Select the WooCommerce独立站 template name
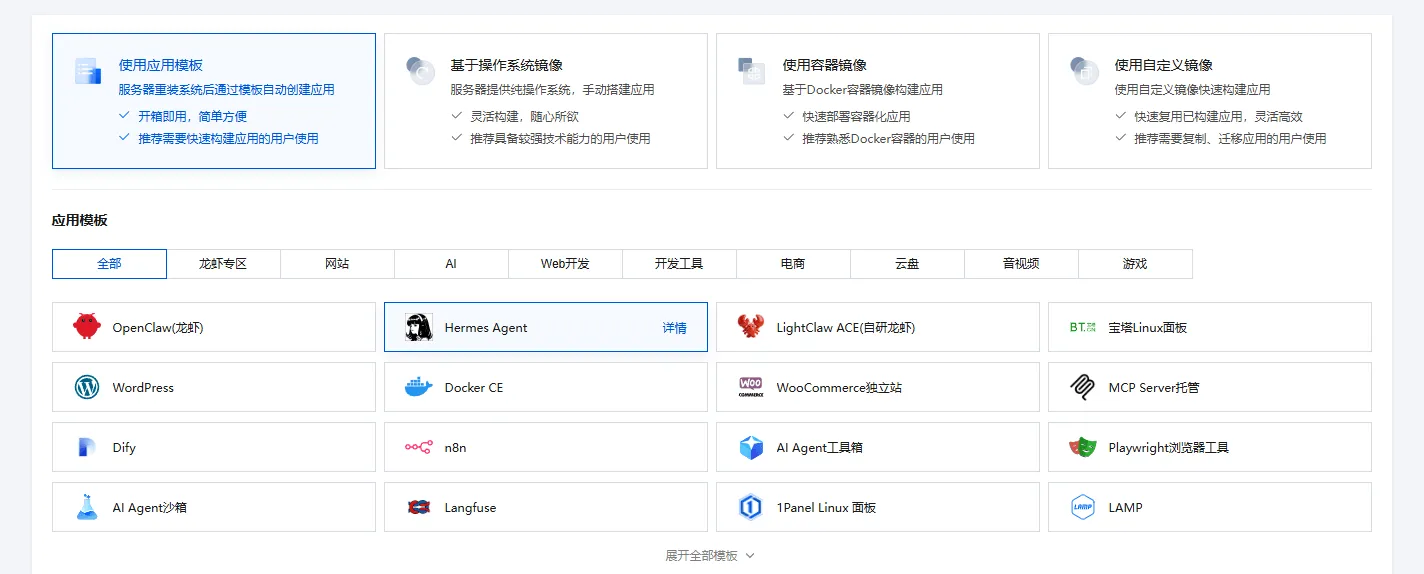The image size is (1424, 574). 839,387
